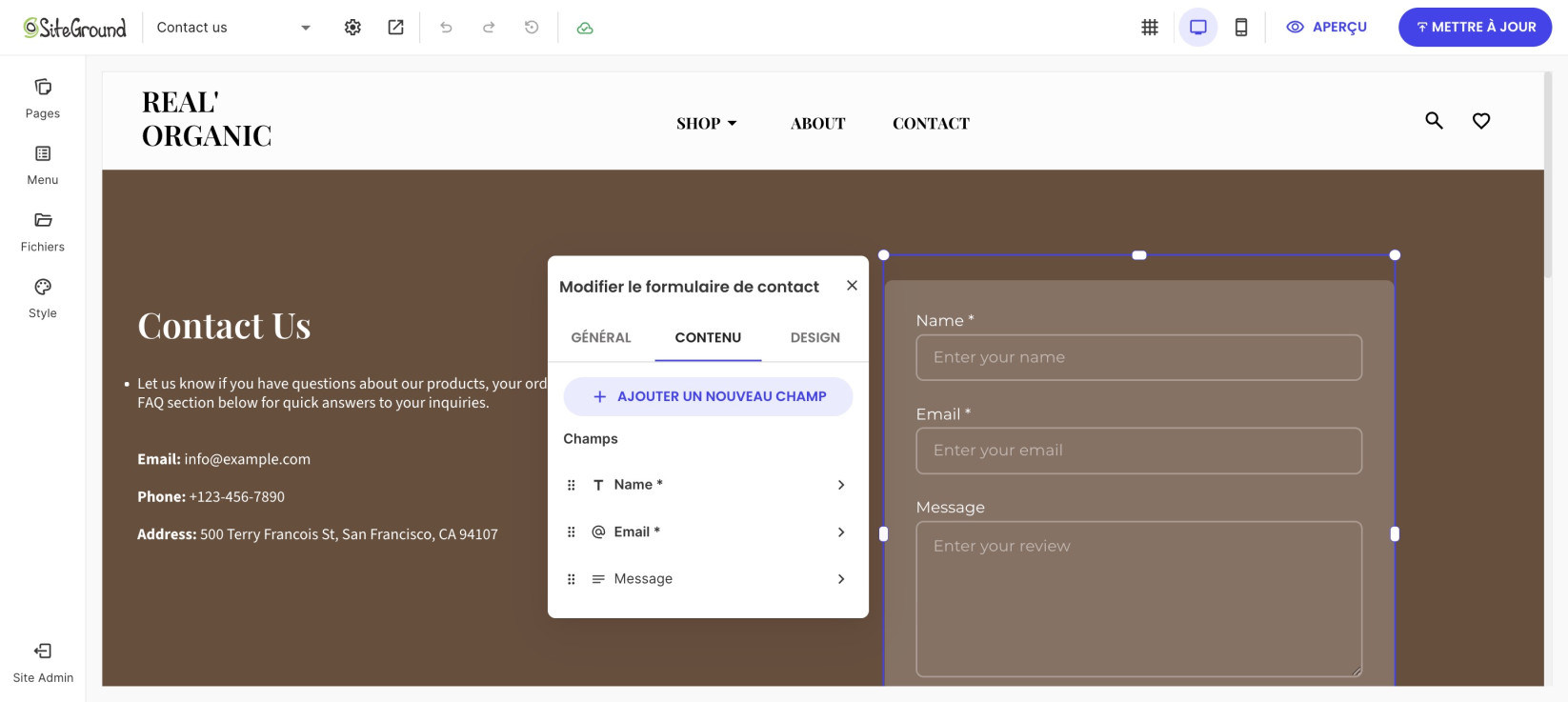
Task: Grab the drag handle for Message field
Action: pyautogui.click(x=572, y=579)
